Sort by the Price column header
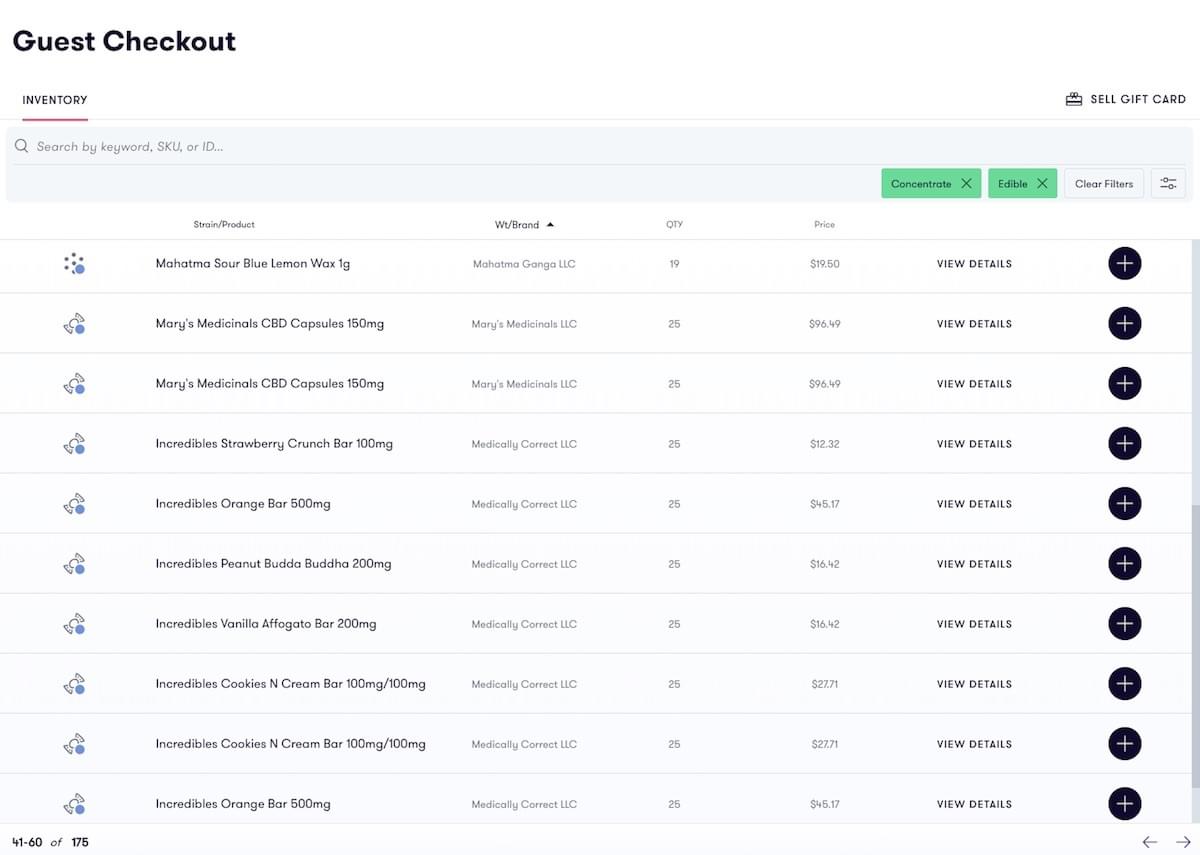Image resolution: width=1200 pixels, height=855 pixels. 824,225
